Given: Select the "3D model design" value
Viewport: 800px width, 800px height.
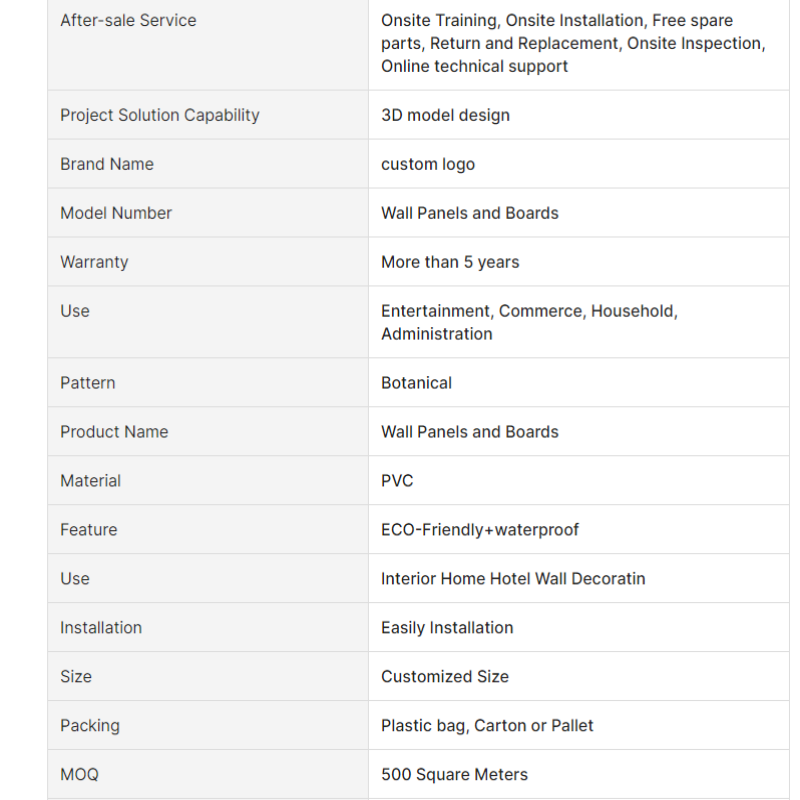Looking at the screenshot, I should point(445,115).
